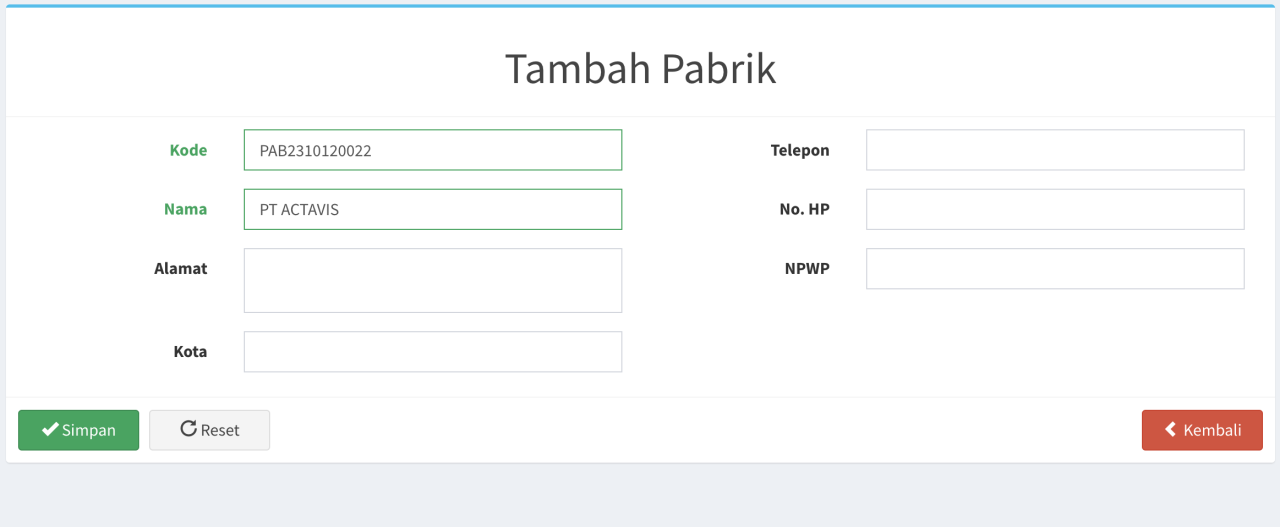
Task: Click the checkmark icon on Simpan
Action: click(x=49, y=430)
